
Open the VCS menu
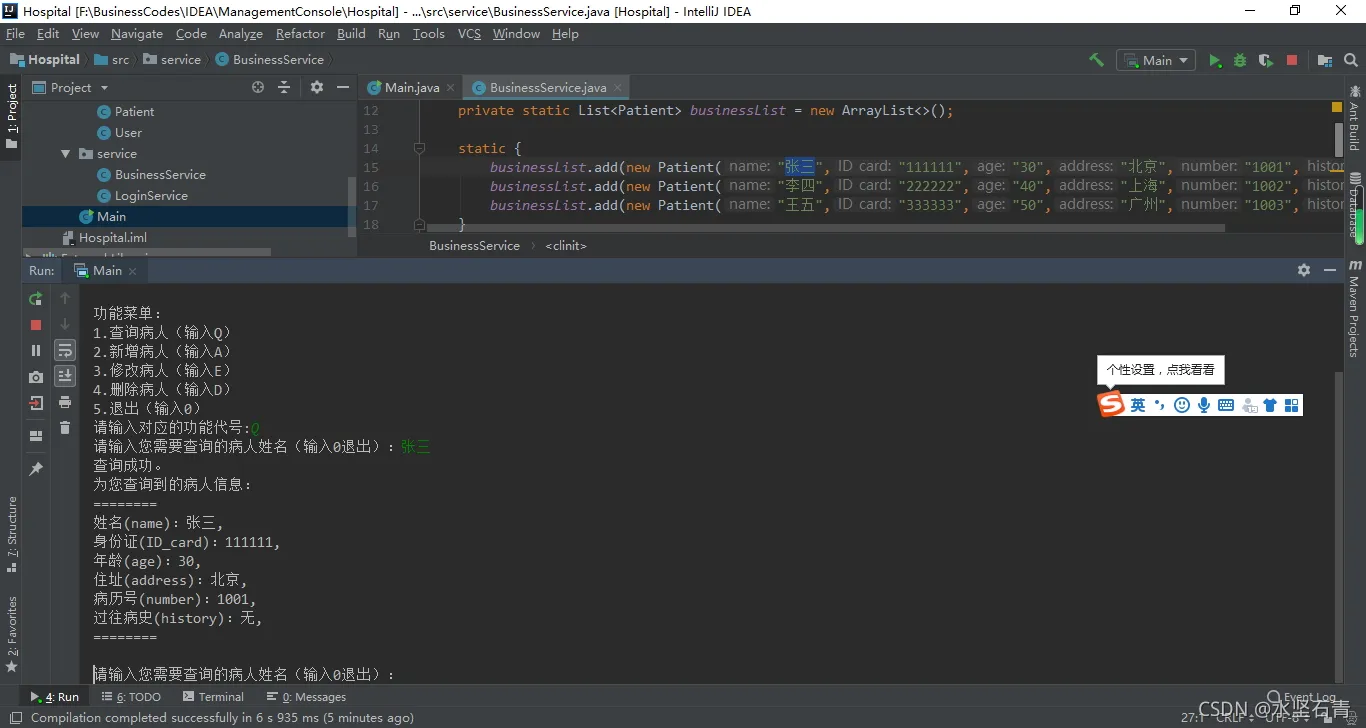pos(469,34)
